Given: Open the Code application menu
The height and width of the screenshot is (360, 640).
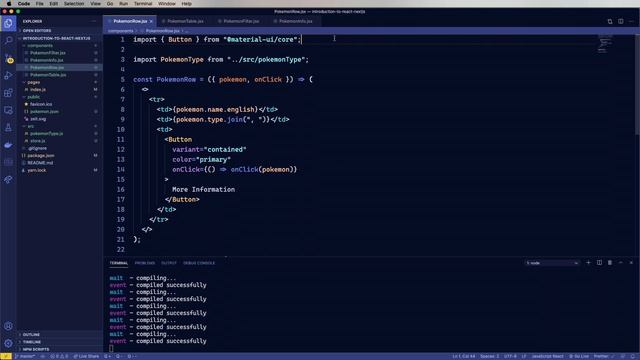Looking at the screenshot, I should [24, 4].
